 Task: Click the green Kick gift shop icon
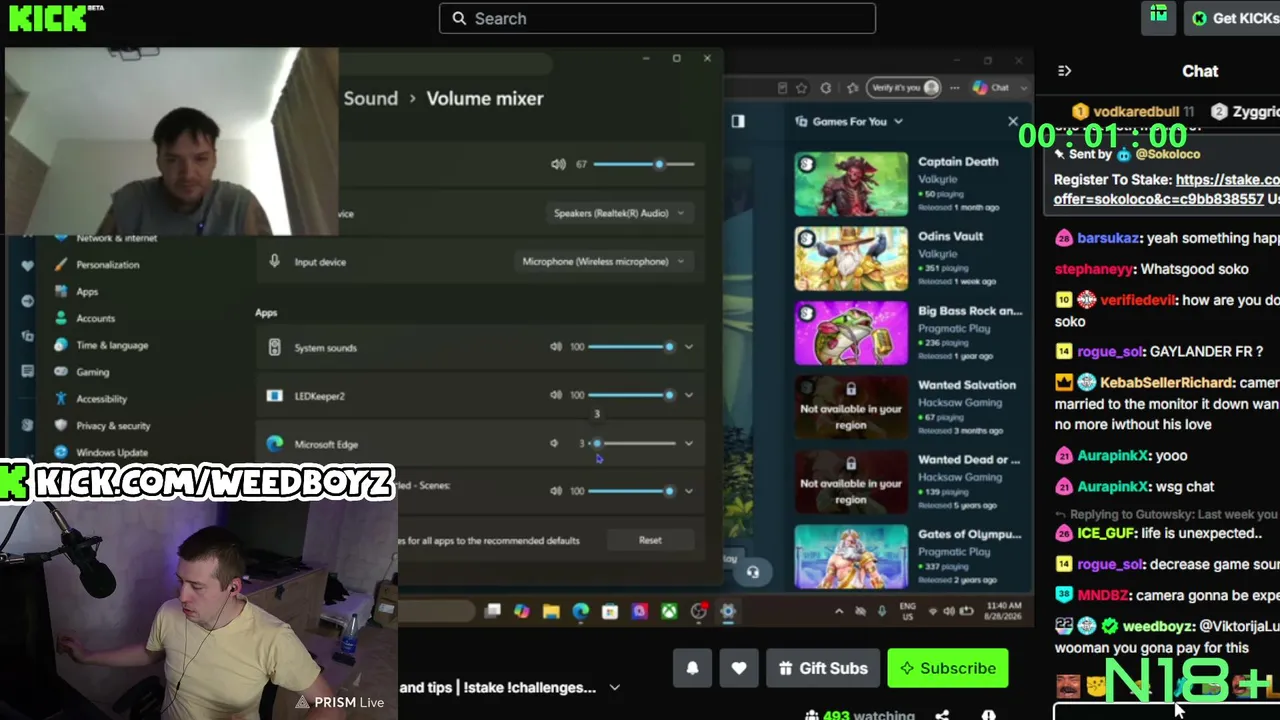[1158, 17]
